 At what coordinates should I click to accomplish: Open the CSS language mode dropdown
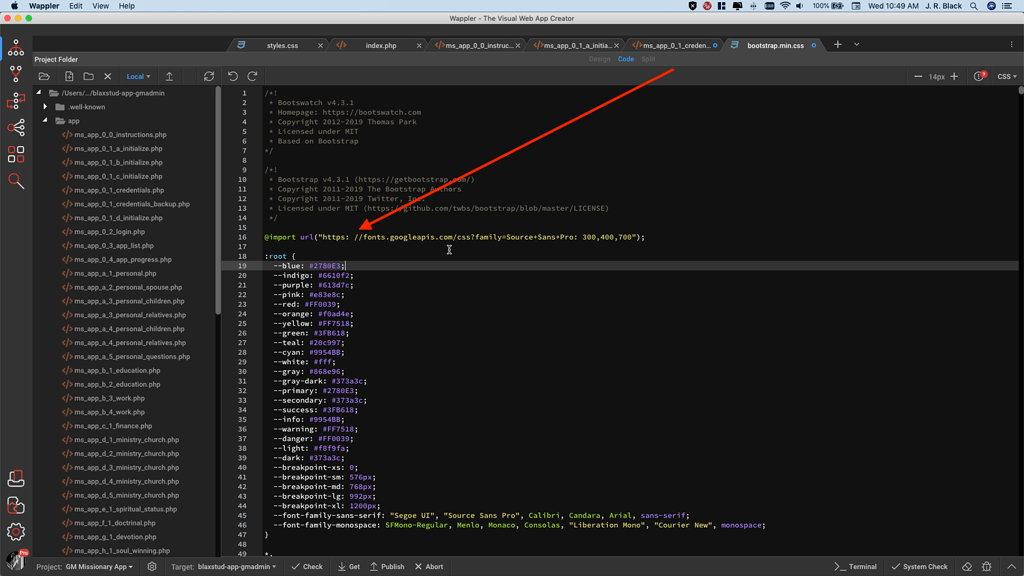click(1005, 75)
